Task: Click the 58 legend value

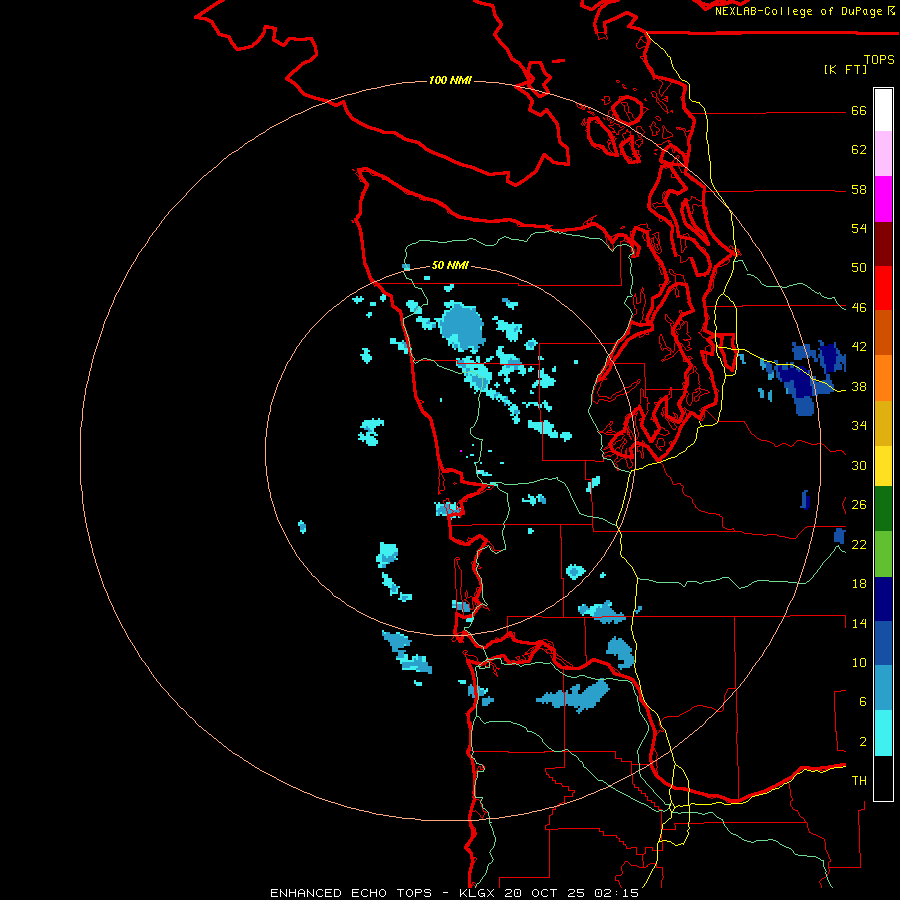Action: [859, 189]
